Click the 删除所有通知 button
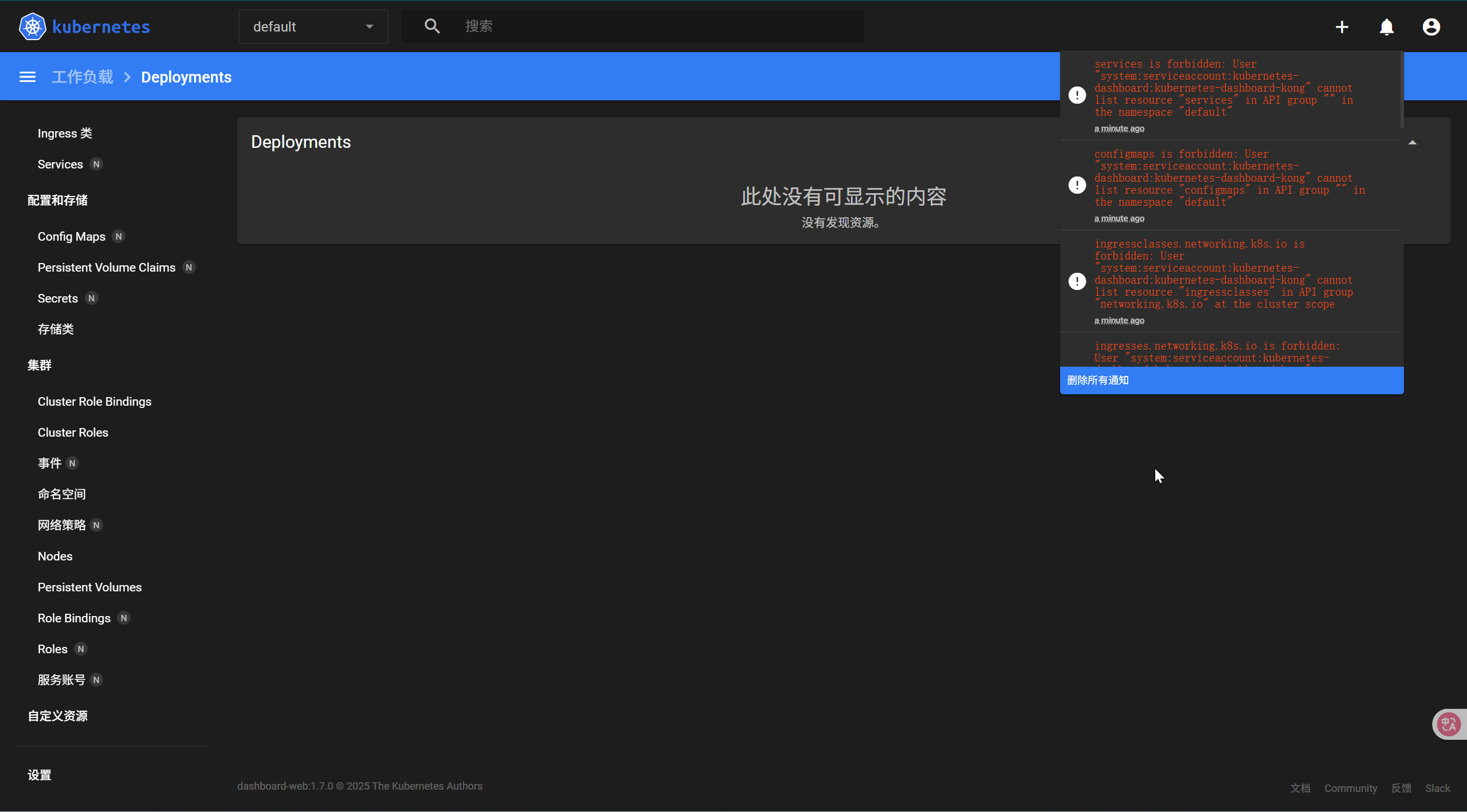 click(x=1097, y=380)
